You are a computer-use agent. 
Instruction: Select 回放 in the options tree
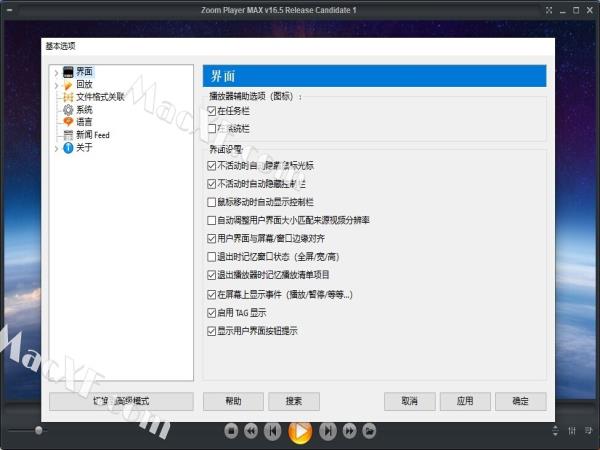click(84, 84)
